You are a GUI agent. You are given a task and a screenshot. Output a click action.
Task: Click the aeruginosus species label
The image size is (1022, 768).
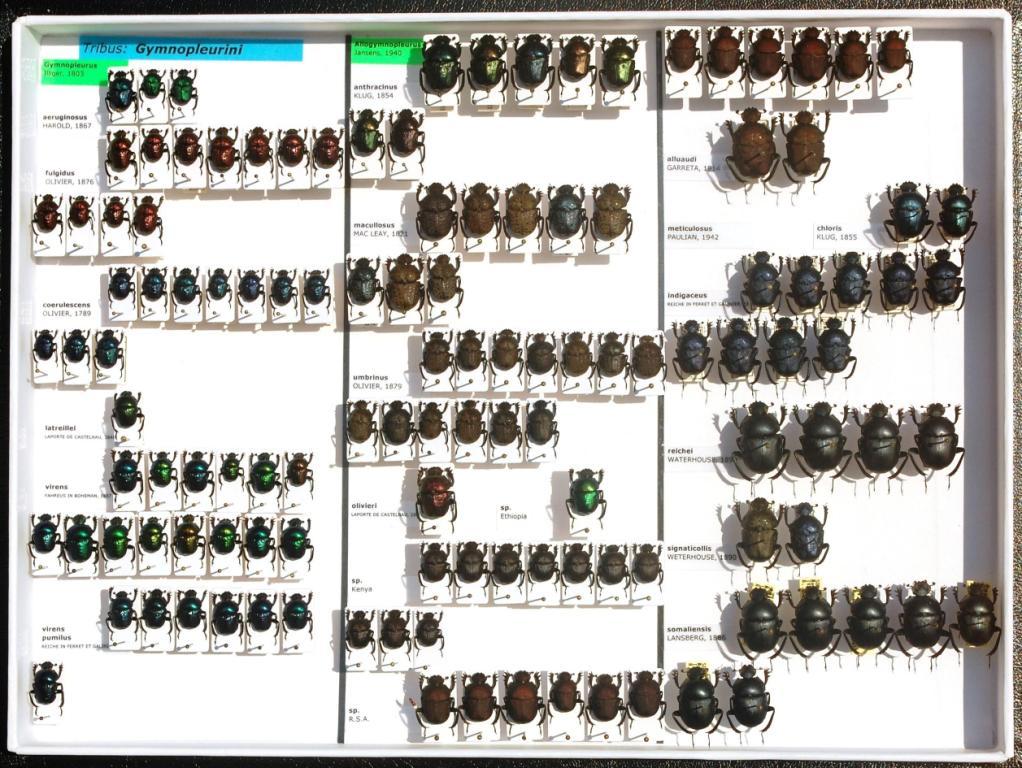pos(67,121)
